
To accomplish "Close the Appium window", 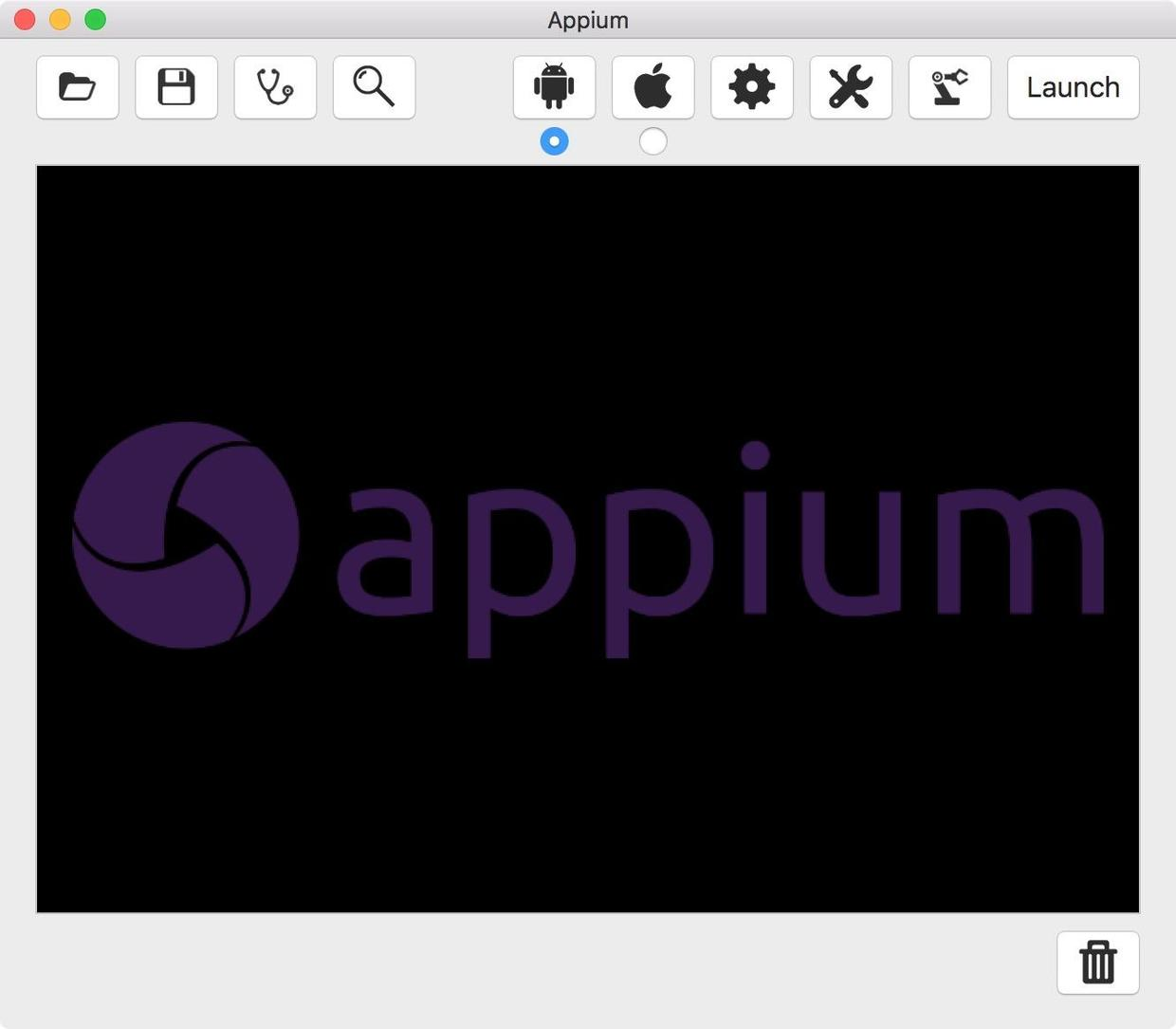I will 24,18.
